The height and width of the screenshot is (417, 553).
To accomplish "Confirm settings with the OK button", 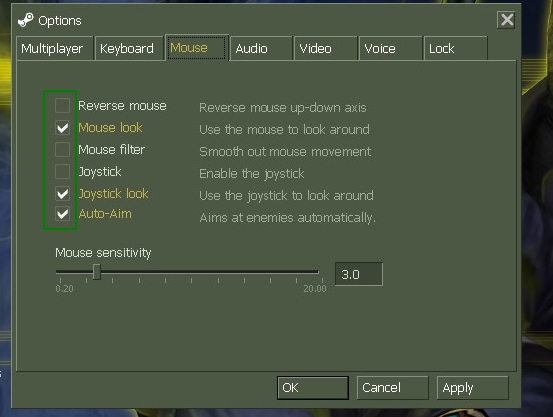I will pyautogui.click(x=313, y=388).
